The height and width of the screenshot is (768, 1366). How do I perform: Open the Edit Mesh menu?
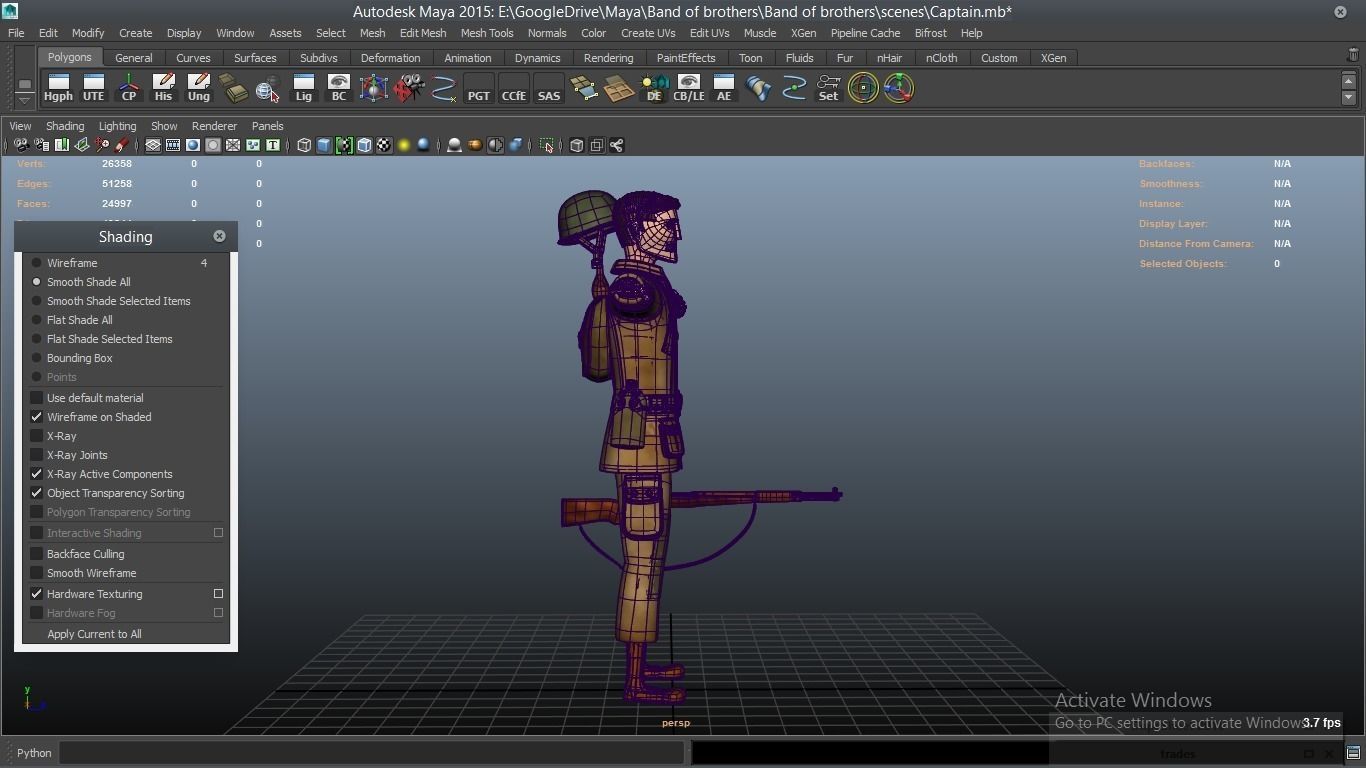click(423, 33)
